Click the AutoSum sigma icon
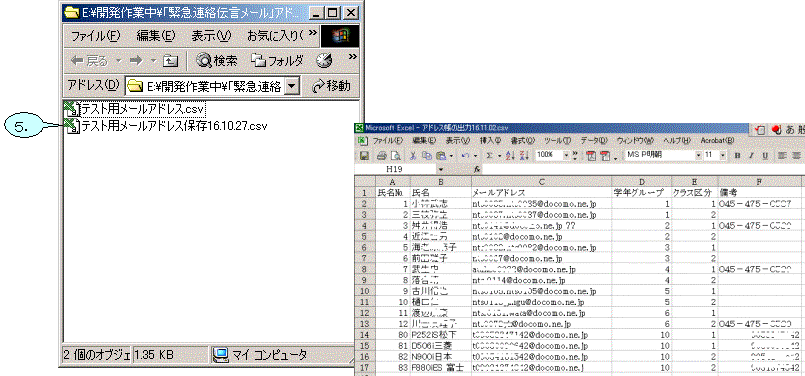 490,155
